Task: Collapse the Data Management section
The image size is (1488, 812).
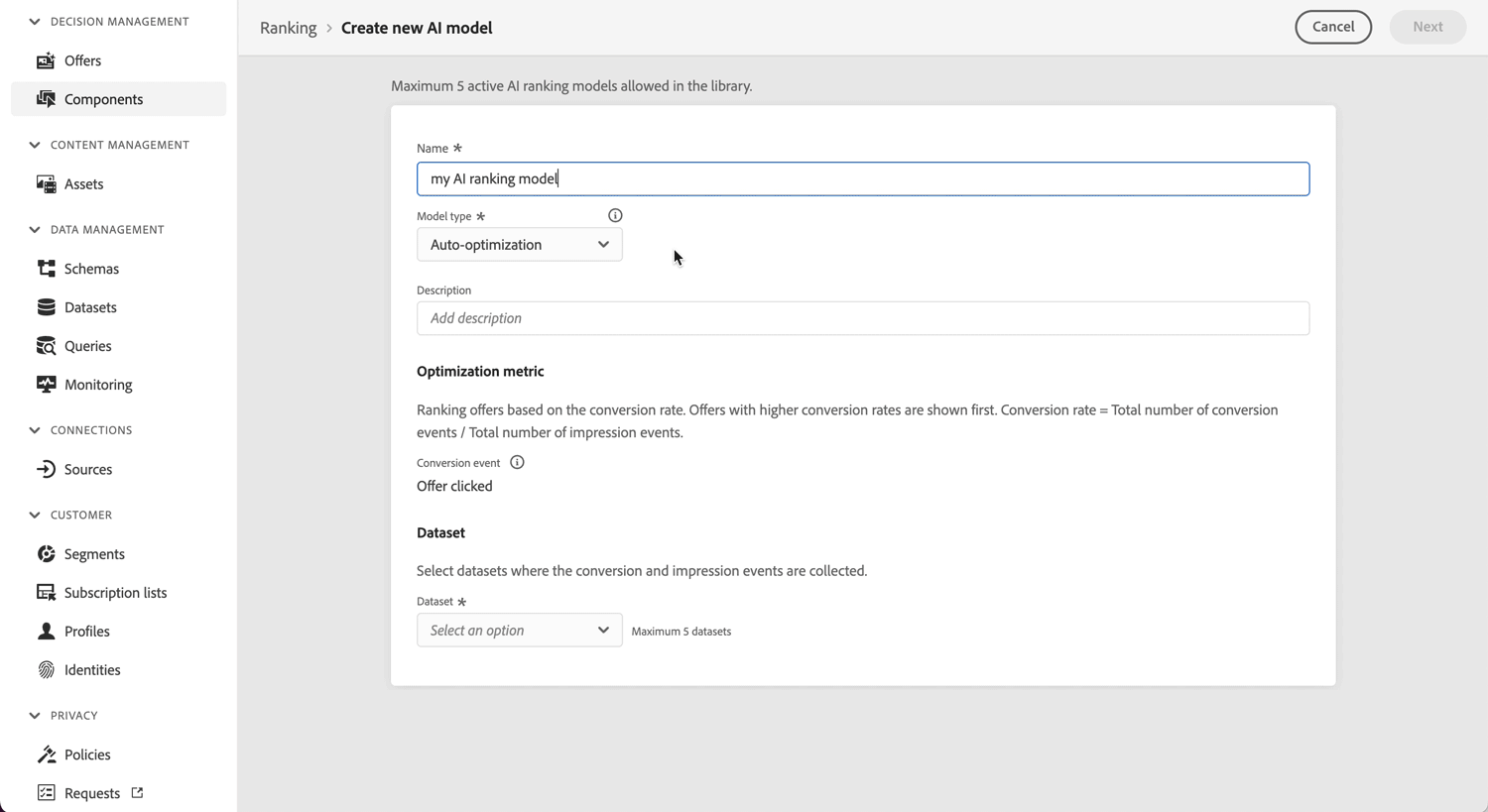Action: pos(35,230)
